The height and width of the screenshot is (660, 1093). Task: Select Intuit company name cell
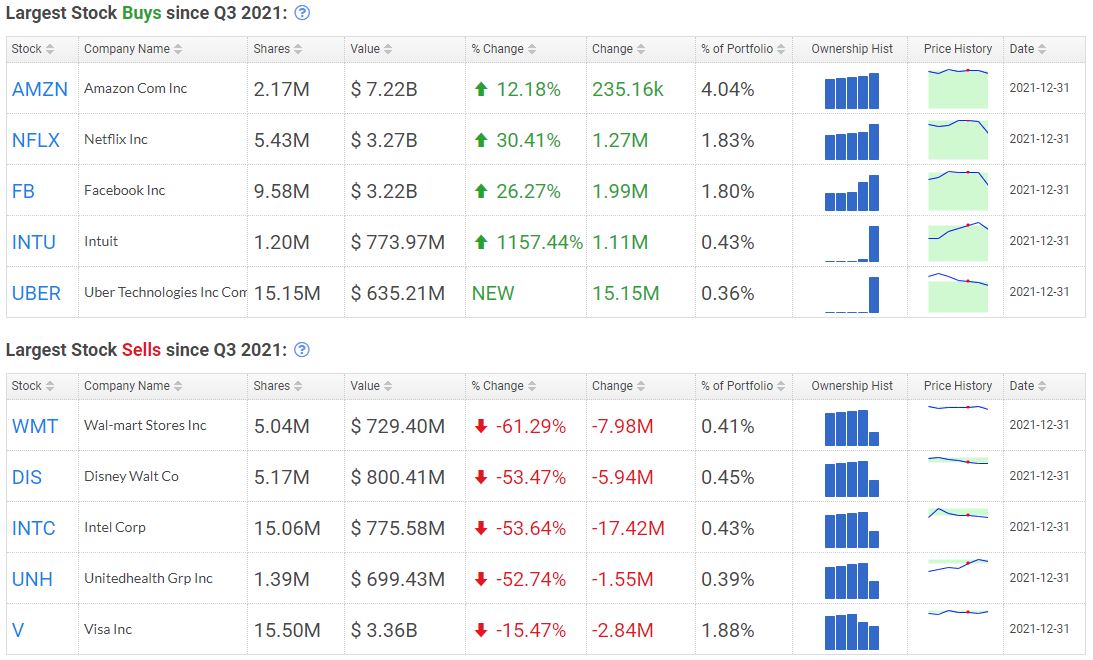pyautogui.click(x=101, y=241)
